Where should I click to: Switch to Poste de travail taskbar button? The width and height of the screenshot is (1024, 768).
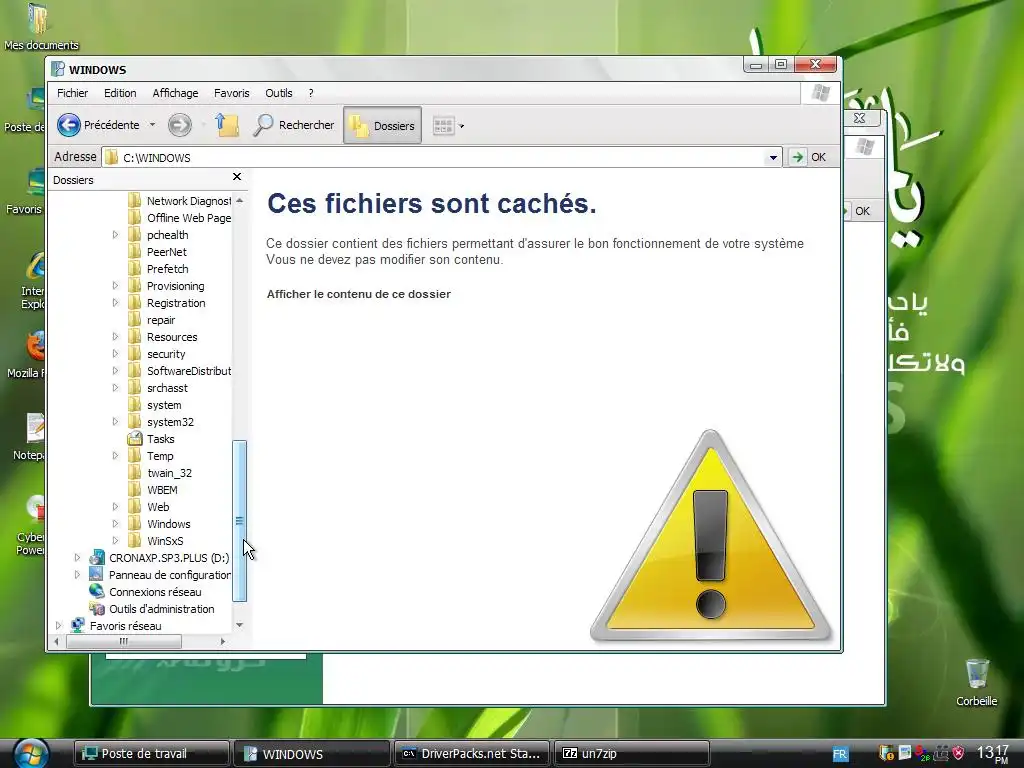point(152,754)
